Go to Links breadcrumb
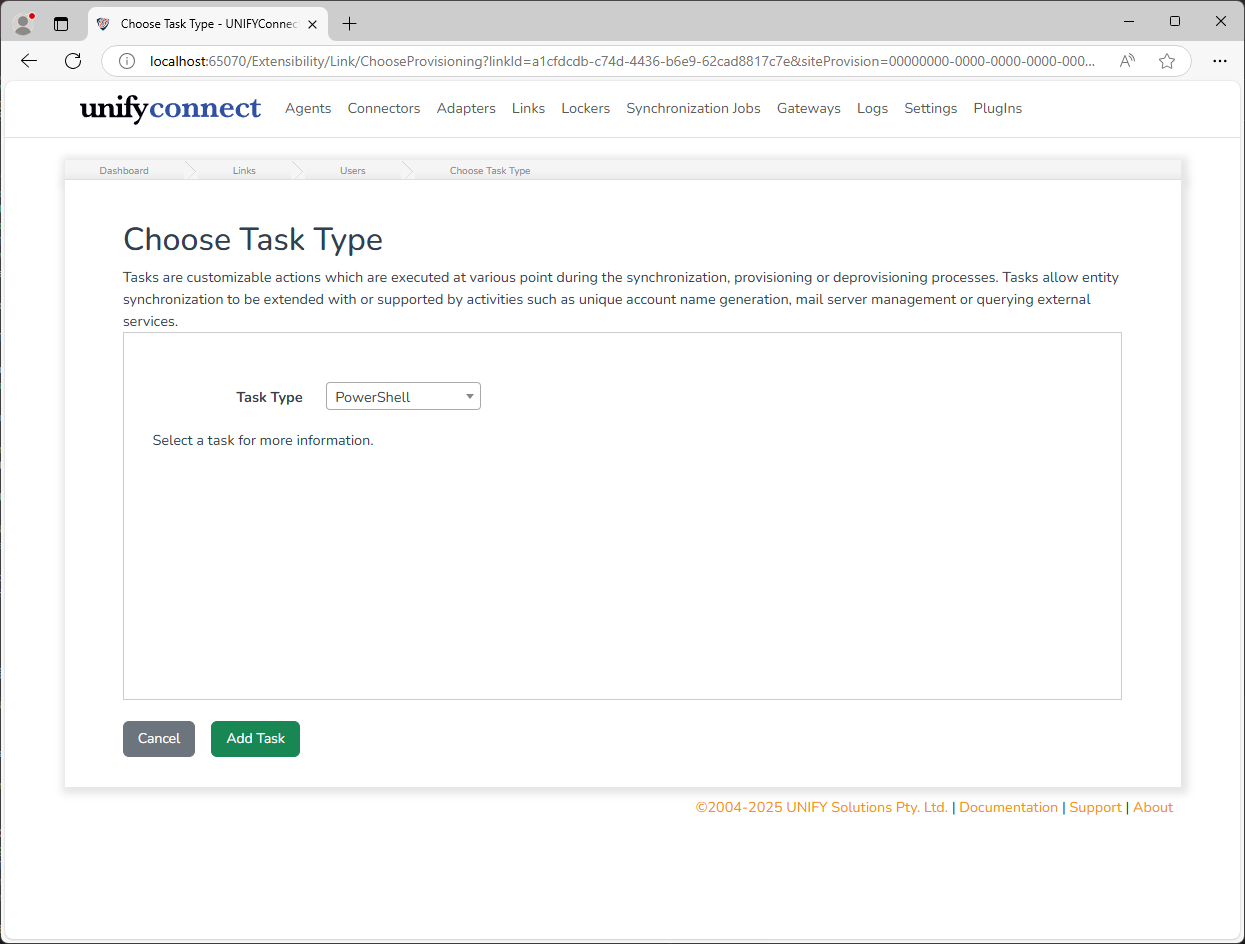 pyautogui.click(x=244, y=171)
